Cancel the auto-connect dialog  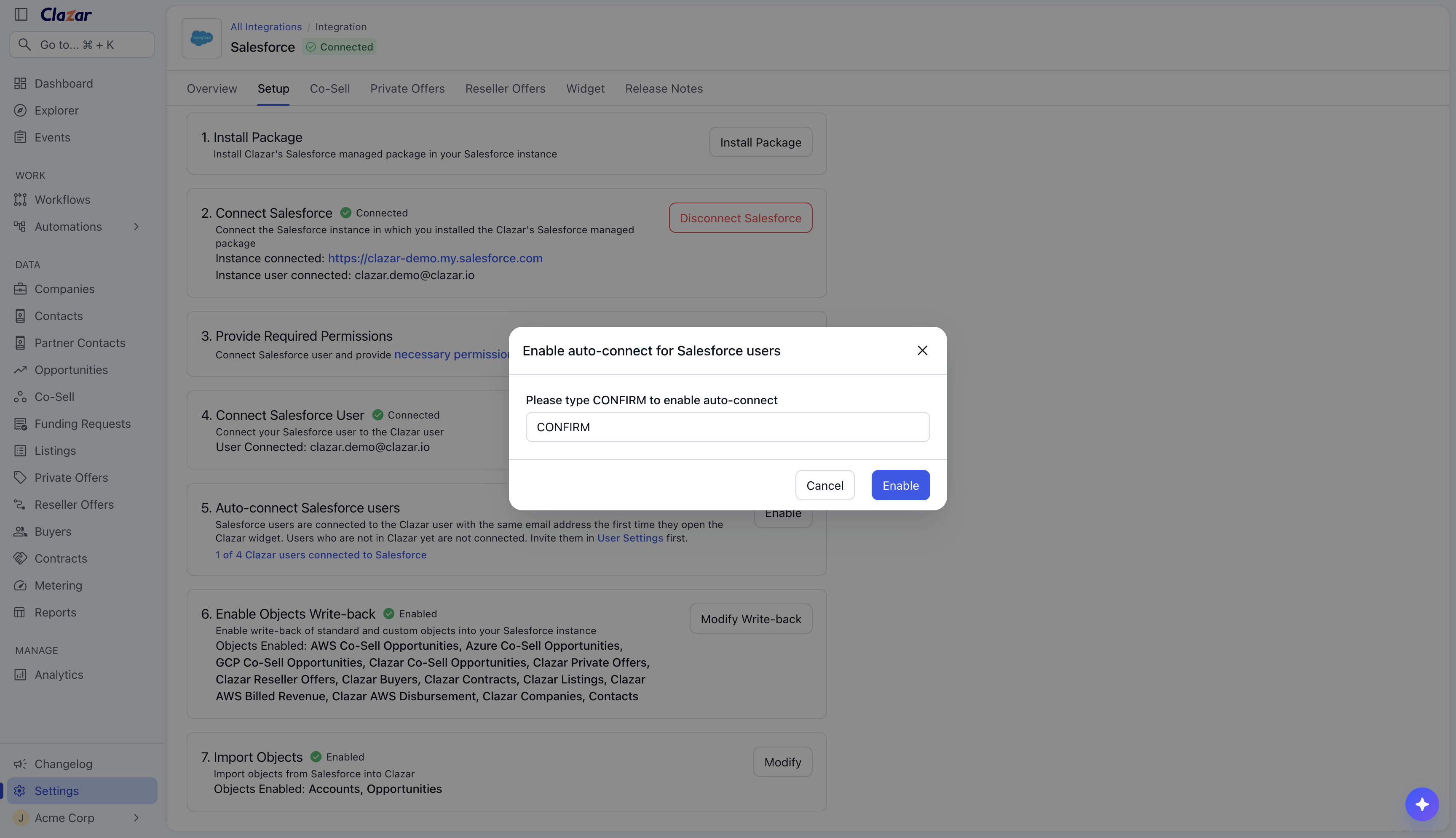point(825,485)
